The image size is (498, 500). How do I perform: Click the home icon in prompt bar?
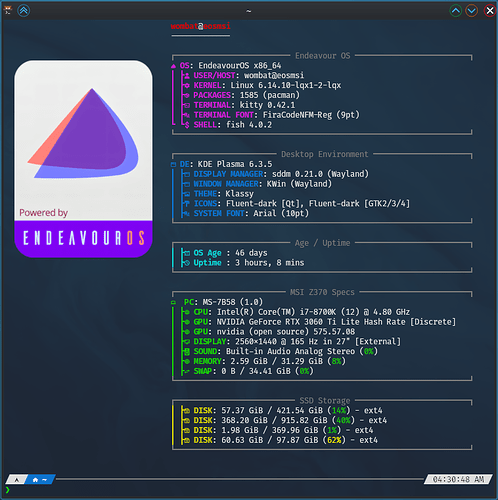[35, 480]
